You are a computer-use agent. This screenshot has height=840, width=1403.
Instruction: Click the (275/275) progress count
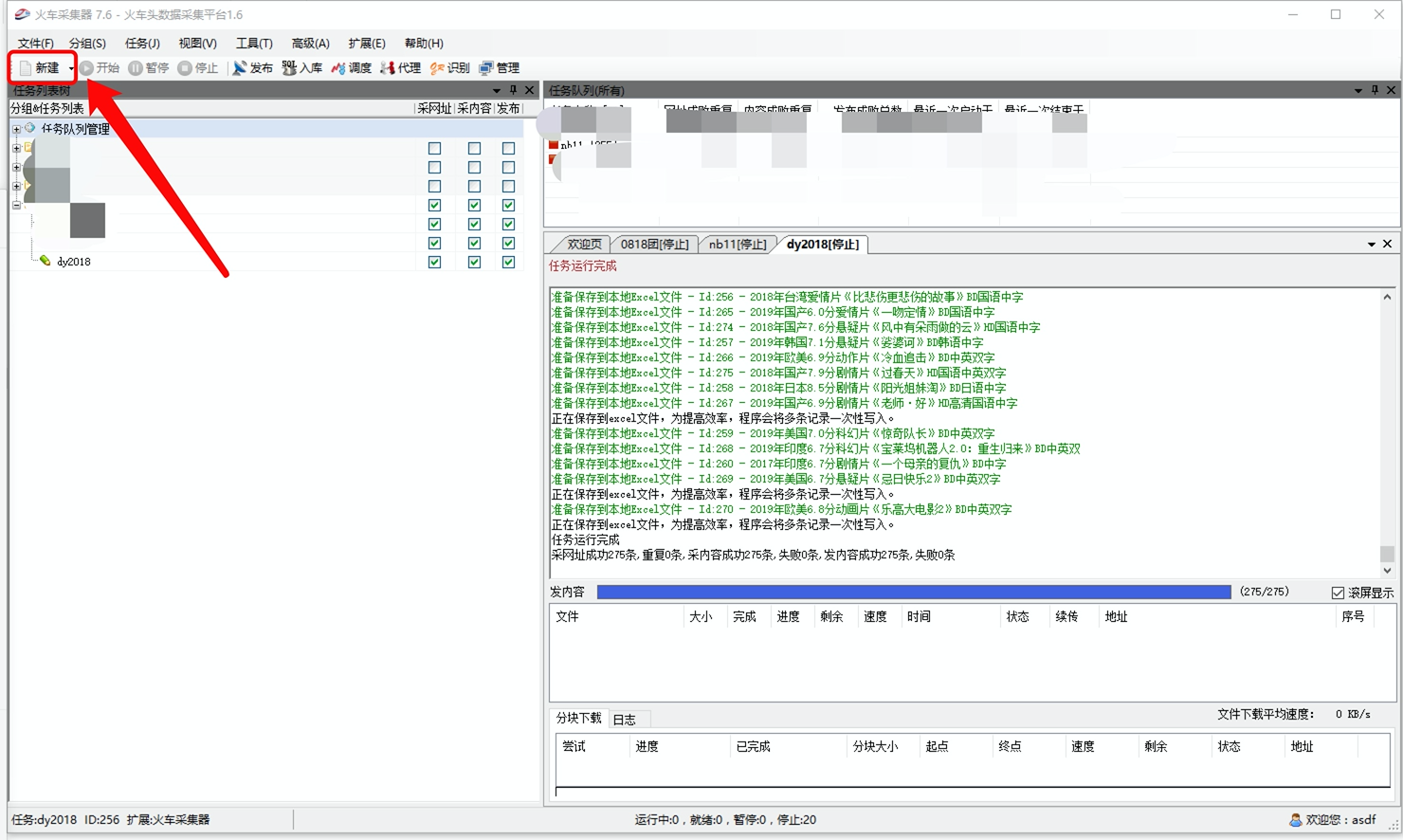[1265, 592]
